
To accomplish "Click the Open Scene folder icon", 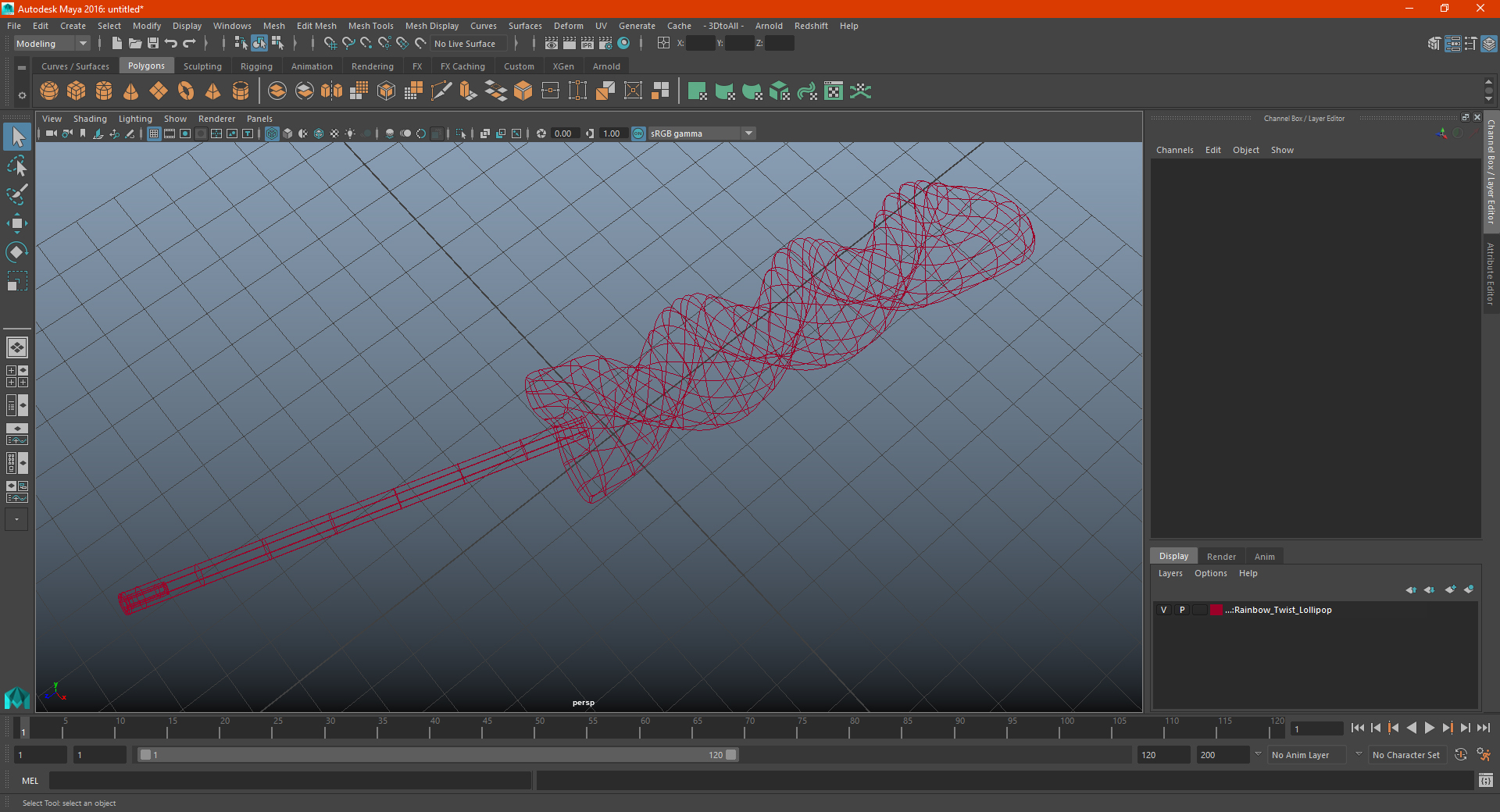I will pos(135,44).
